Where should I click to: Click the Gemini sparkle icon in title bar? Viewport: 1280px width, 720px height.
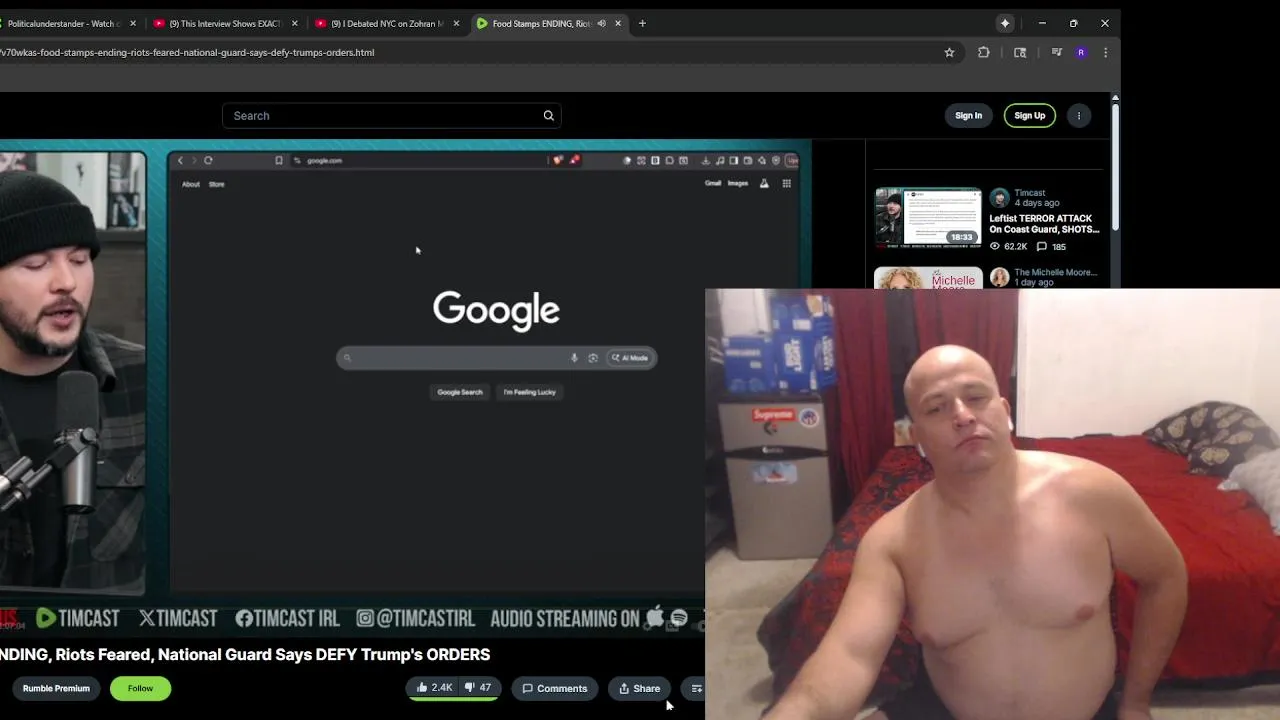click(x=1005, y=23)
